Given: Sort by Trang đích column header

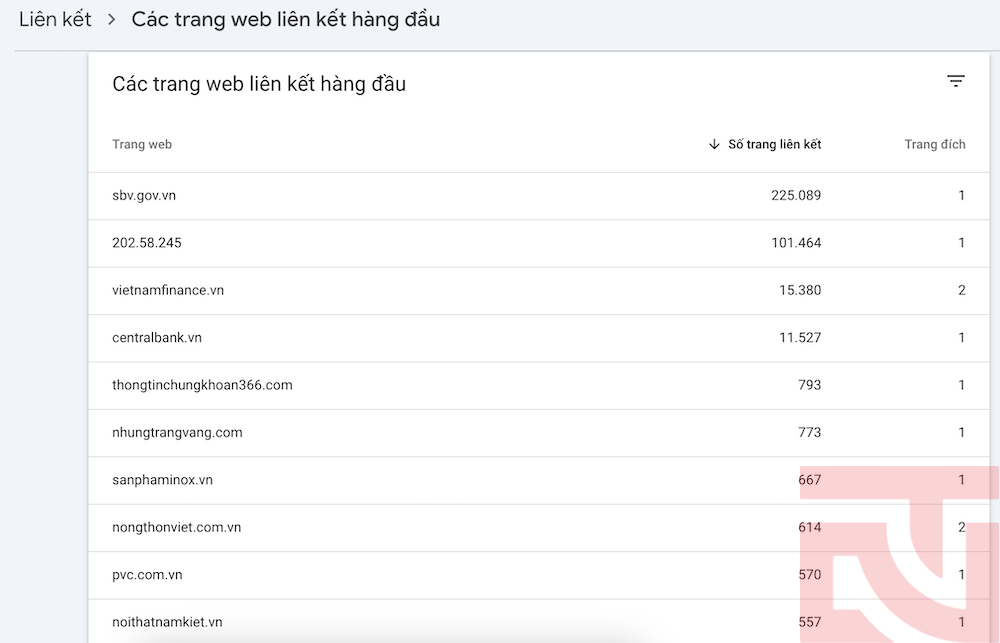Looking at the screenshot, I should pos(934,145).
